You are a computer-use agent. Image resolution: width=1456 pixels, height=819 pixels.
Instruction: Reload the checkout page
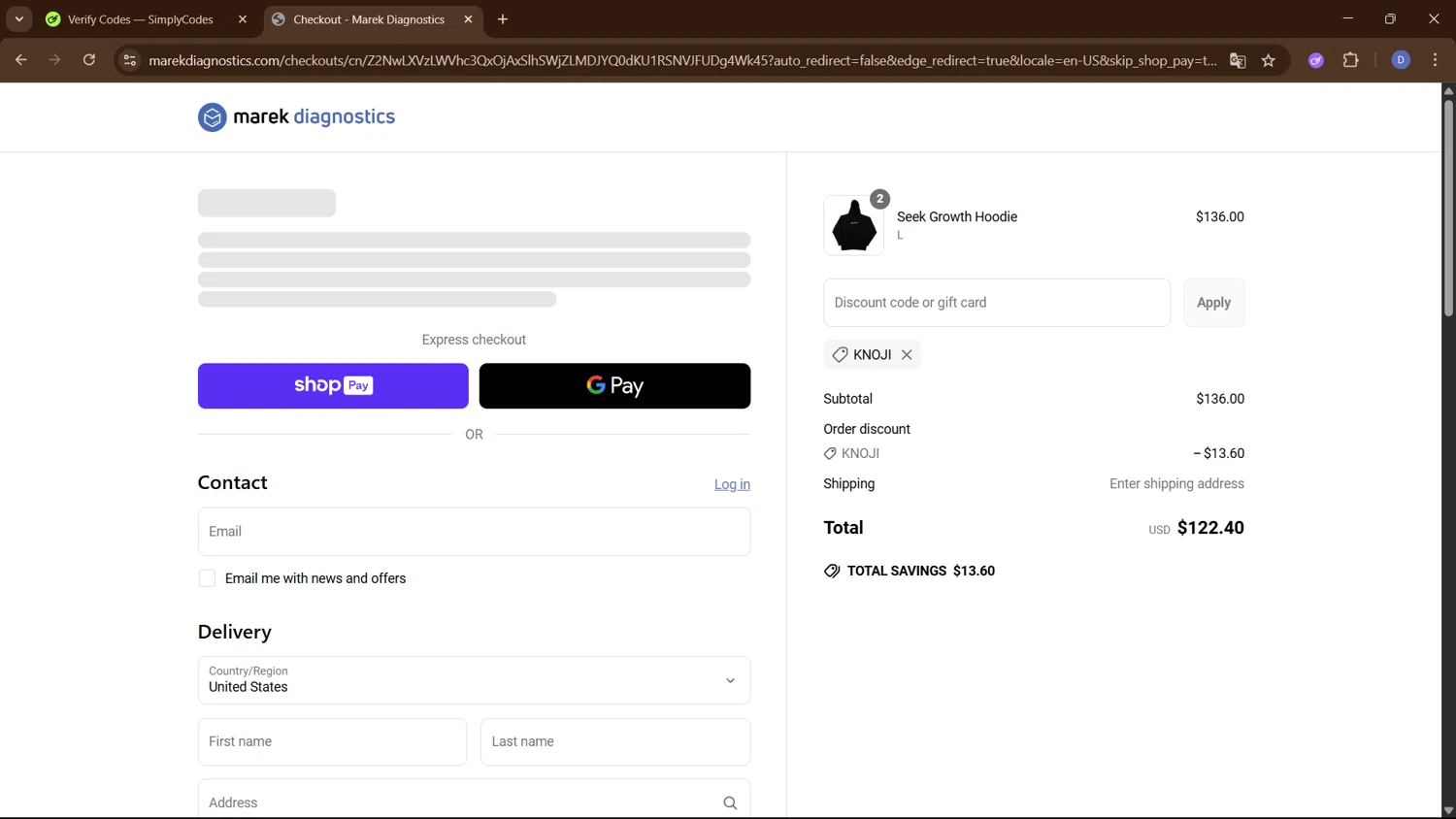(x=89, y=60)
